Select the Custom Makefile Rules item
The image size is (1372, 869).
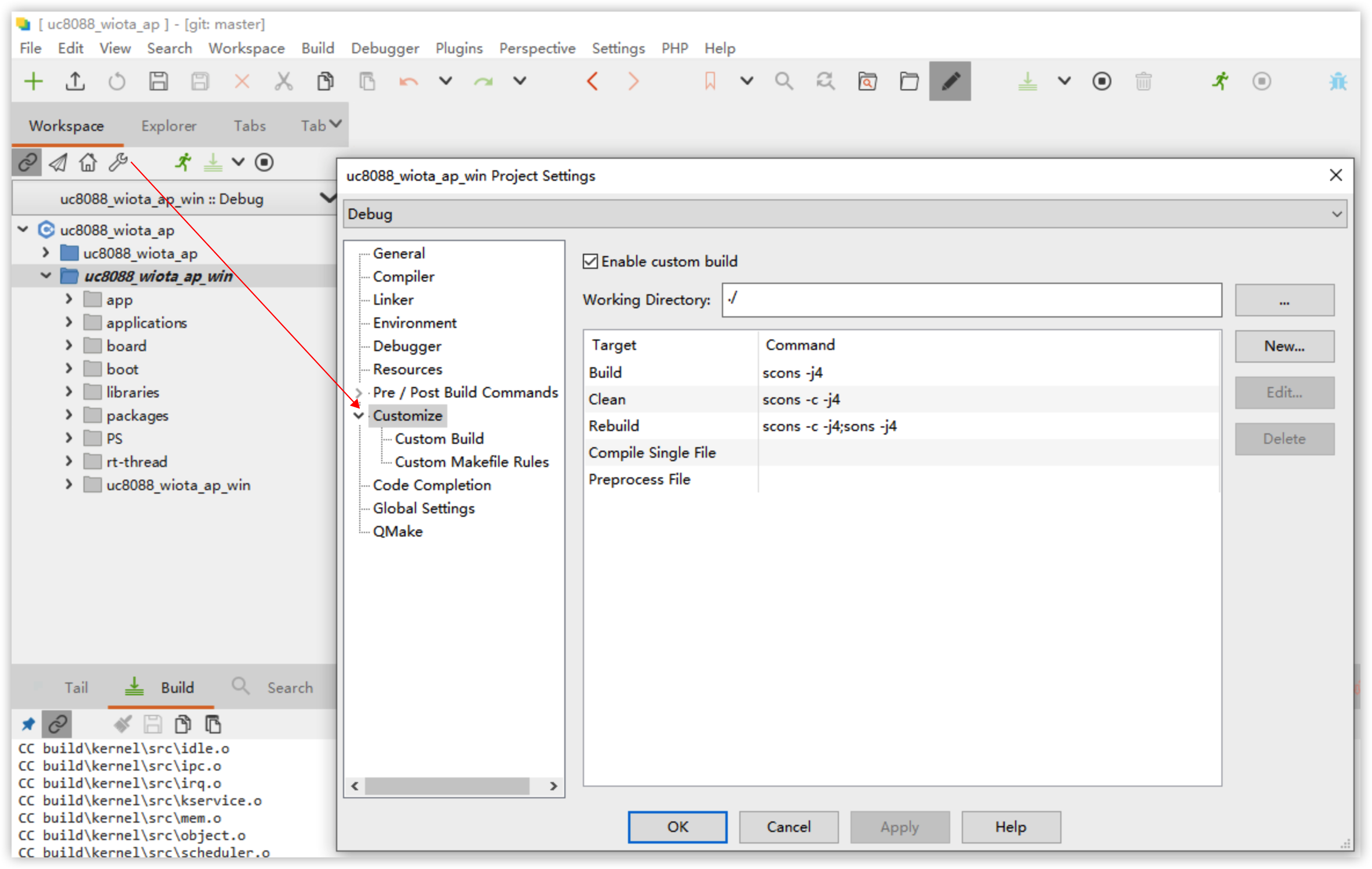pos(472,462)
